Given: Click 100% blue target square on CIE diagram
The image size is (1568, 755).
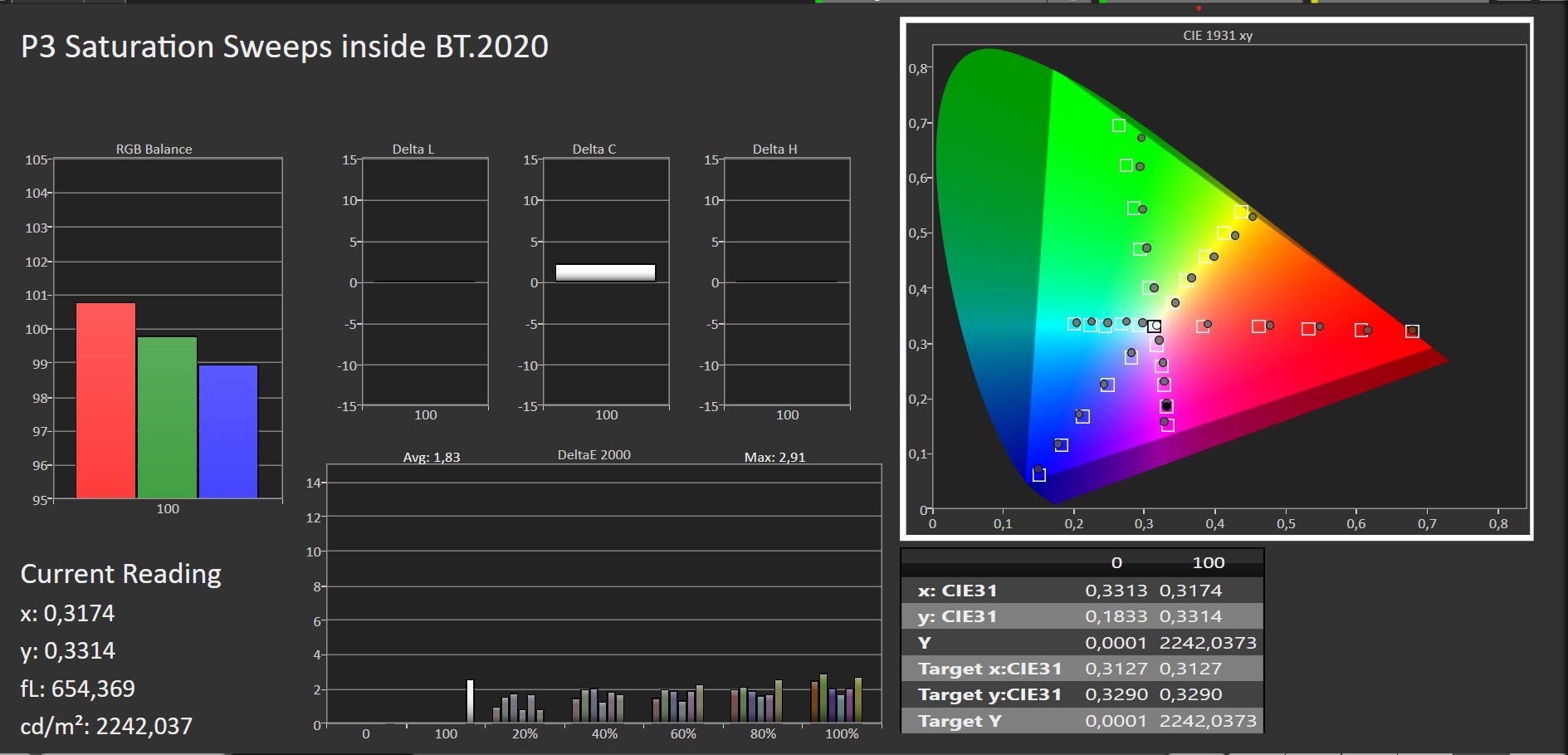Looking at the screenshot, I should [1038, 475].
